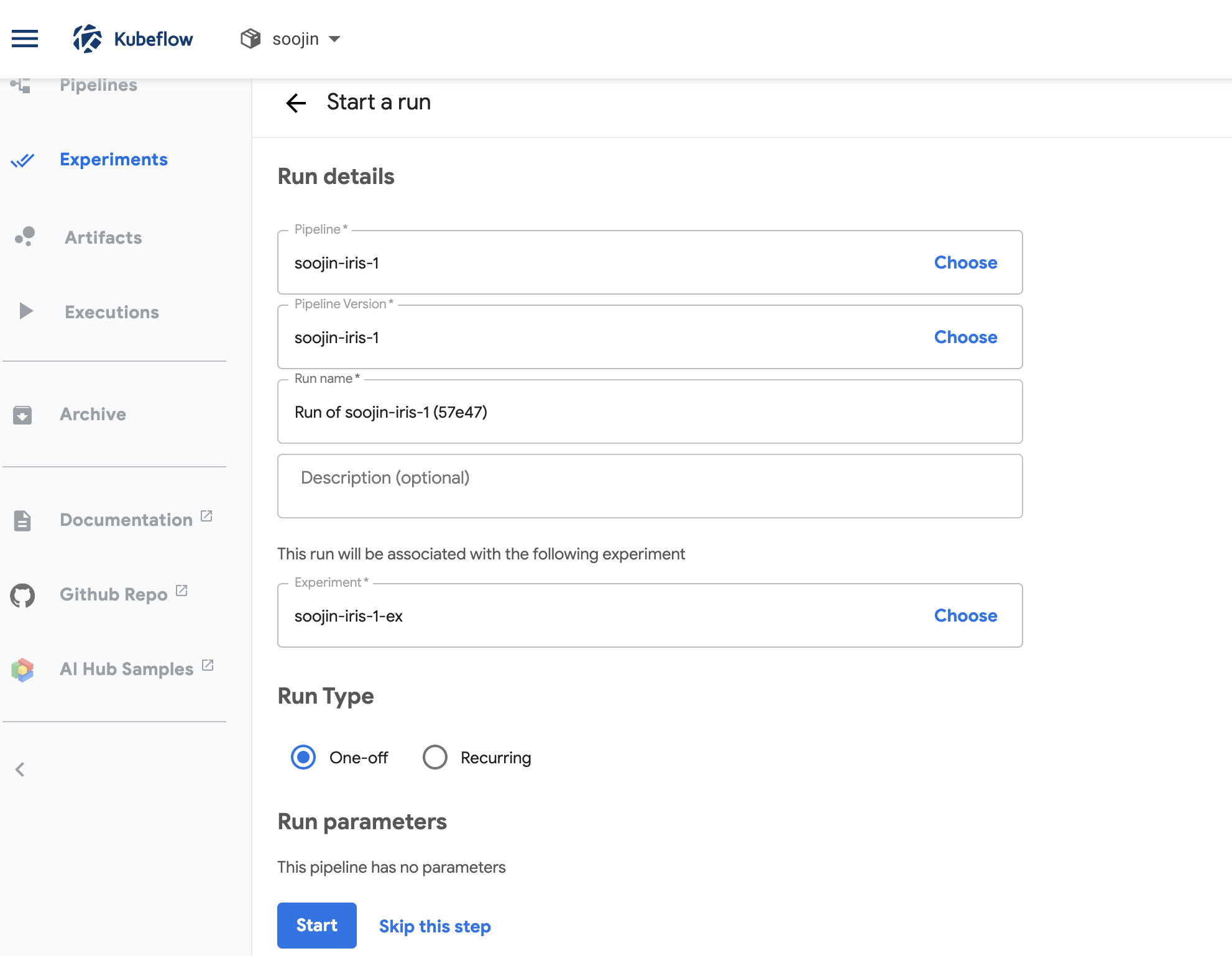Collapse the sidebar with the chevron
Viewport: 1232px width, 956px height.
point(20,770)
